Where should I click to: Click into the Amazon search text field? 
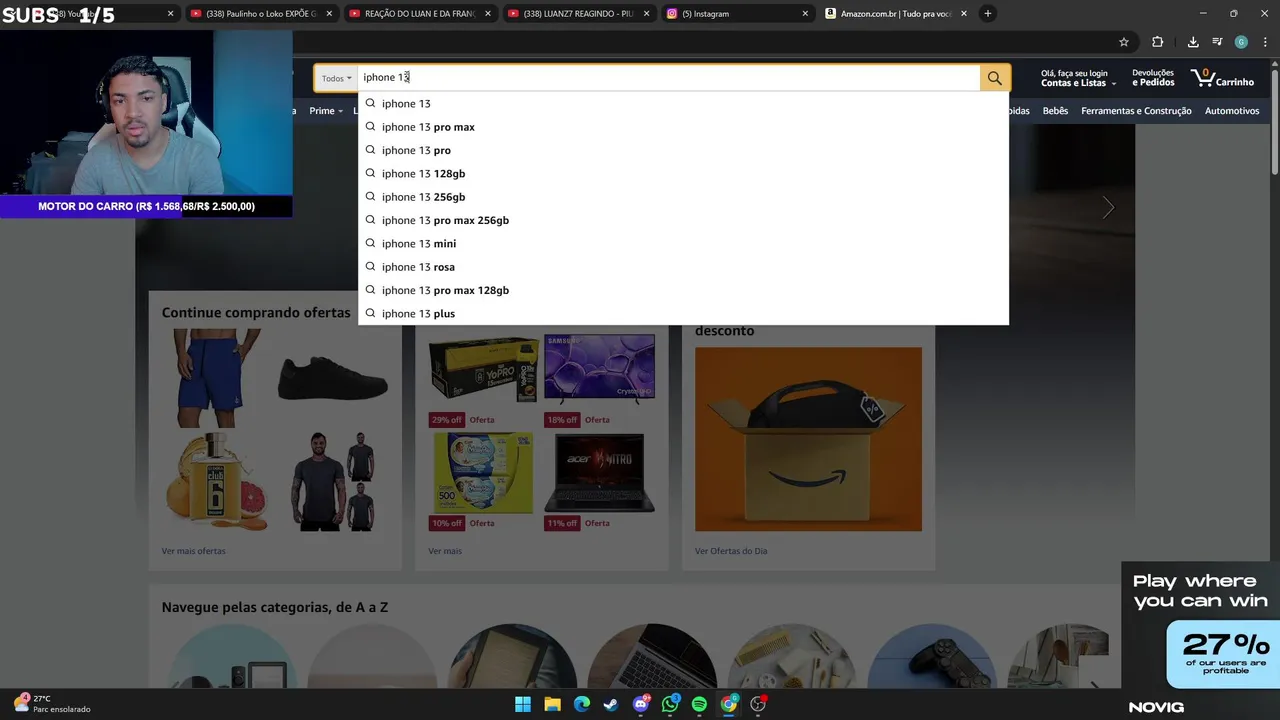pyautogui.click(x=668, y=78)
